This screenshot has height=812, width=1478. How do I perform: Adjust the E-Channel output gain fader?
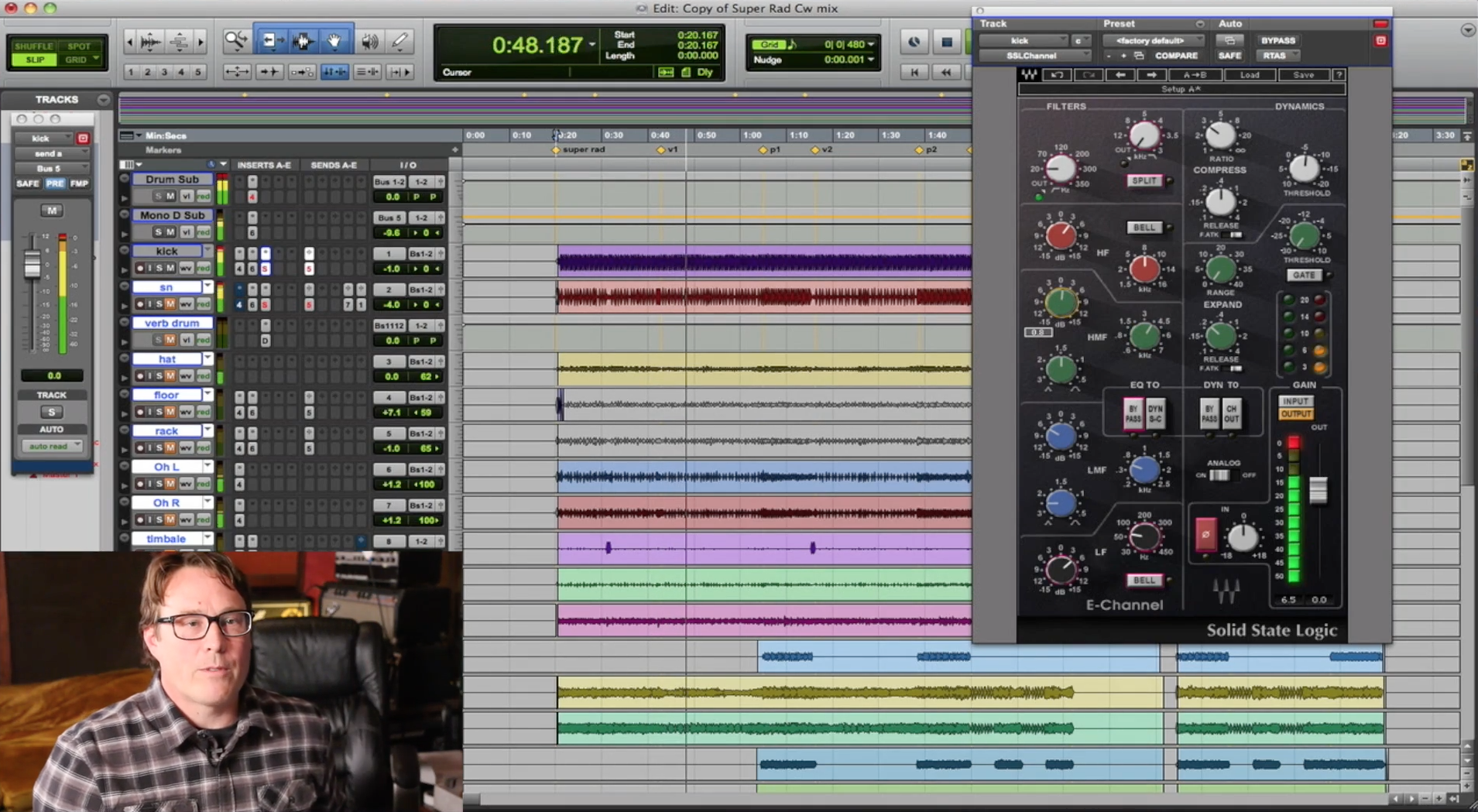[x=1318, y=490]
